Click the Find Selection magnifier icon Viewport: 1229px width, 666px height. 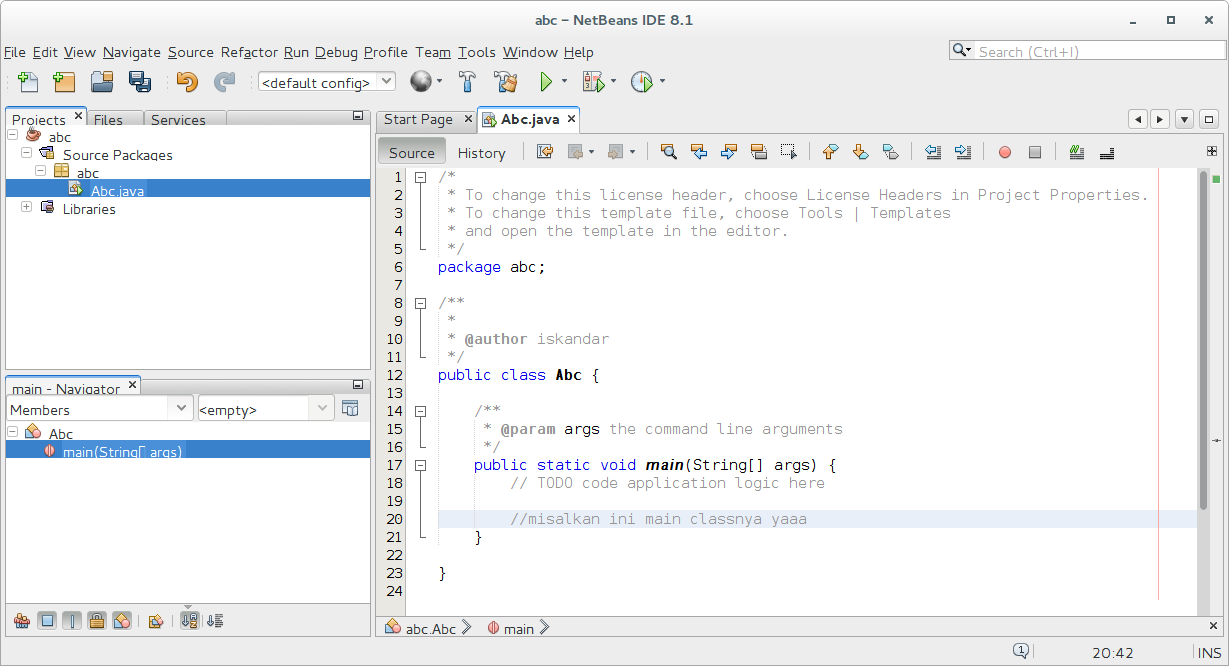pyautogui.click(x=669, y=152)
